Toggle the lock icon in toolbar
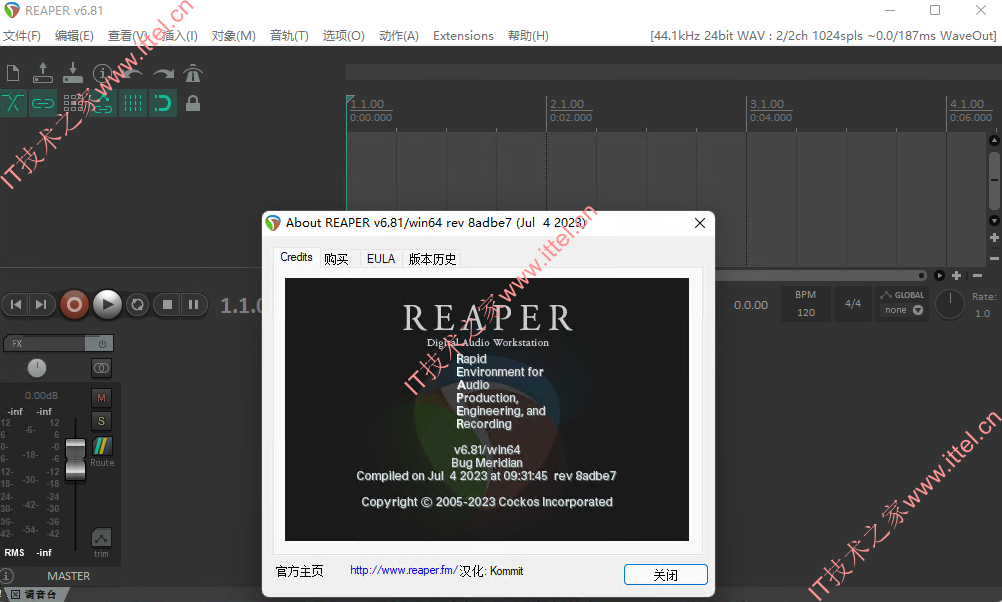1002x602 pixels. click(192, 103)
